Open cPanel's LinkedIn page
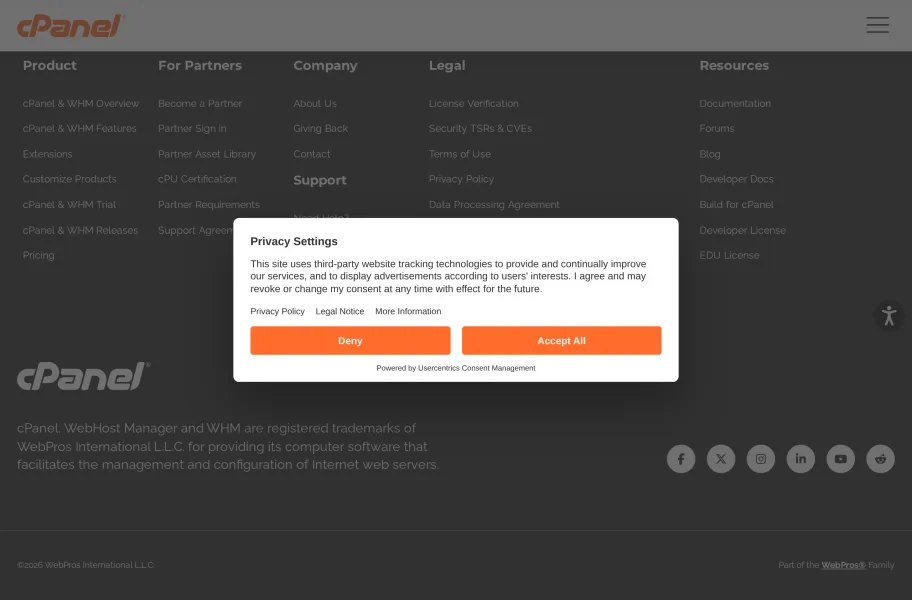This screenshot has height=600, width=912. tap(800, 459)
